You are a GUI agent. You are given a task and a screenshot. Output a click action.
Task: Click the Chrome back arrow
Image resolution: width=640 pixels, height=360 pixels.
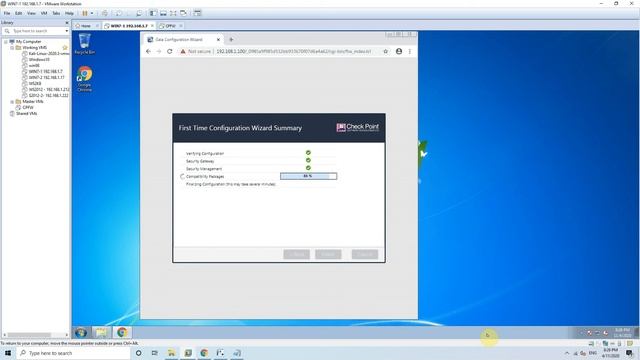(148, 51)
